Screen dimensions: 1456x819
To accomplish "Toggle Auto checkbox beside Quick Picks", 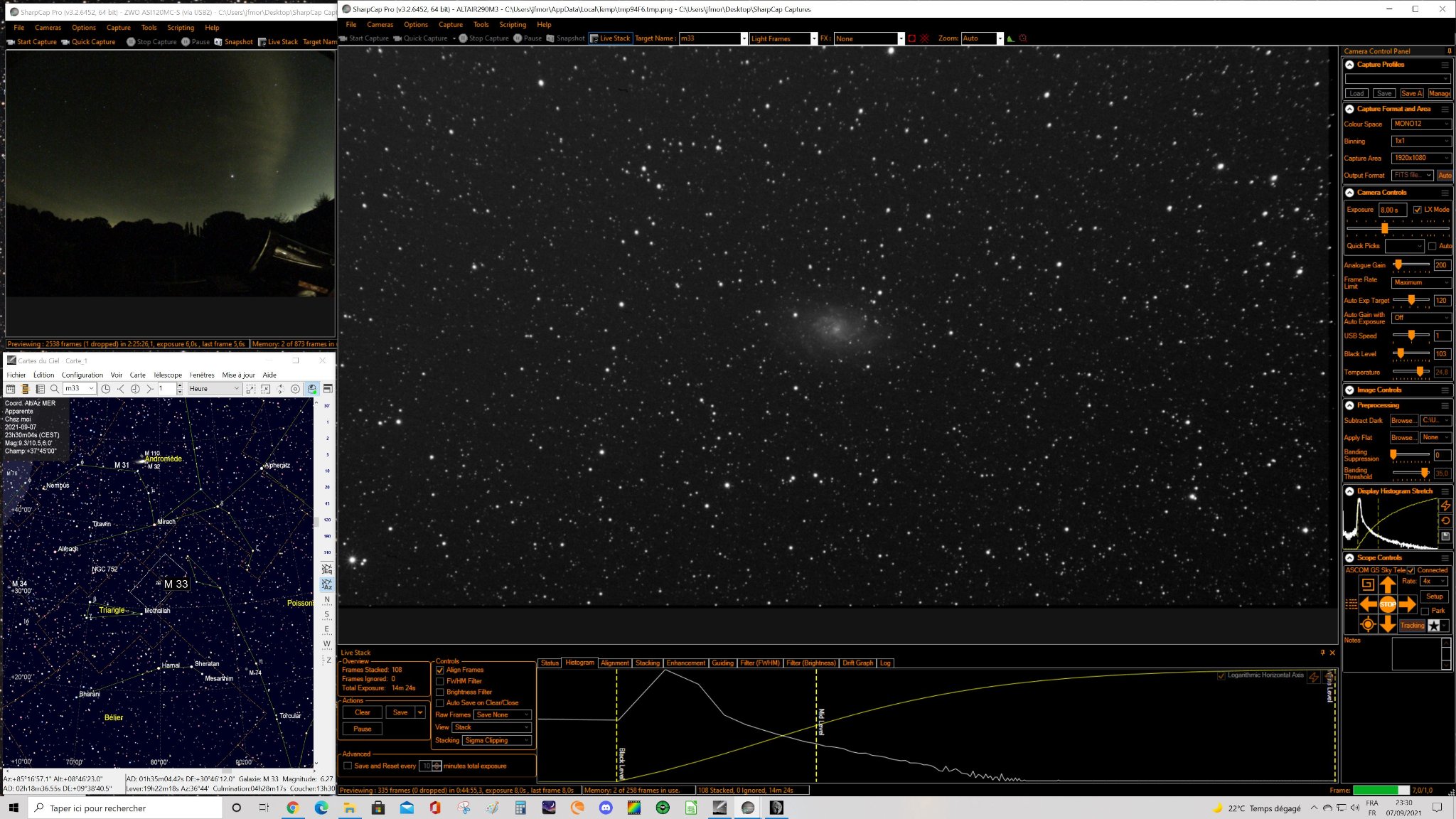I will coord(1433,247).
